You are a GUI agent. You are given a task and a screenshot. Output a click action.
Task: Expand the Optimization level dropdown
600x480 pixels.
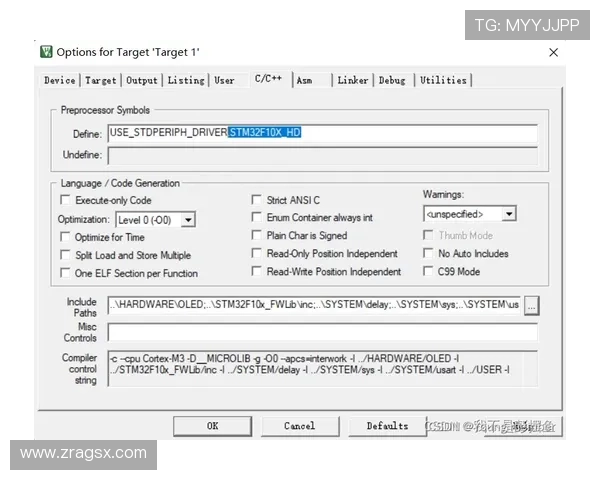[x=188, y=219]
